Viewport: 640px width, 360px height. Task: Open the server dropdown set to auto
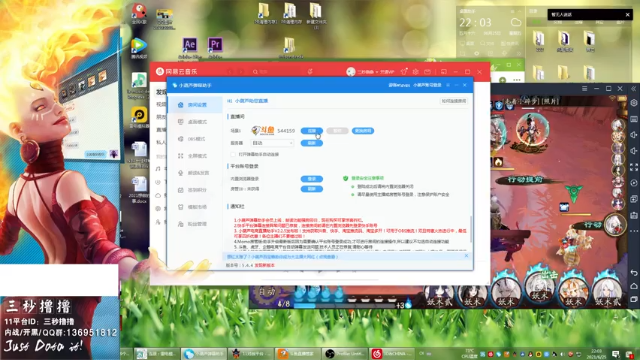pos(272,143)
